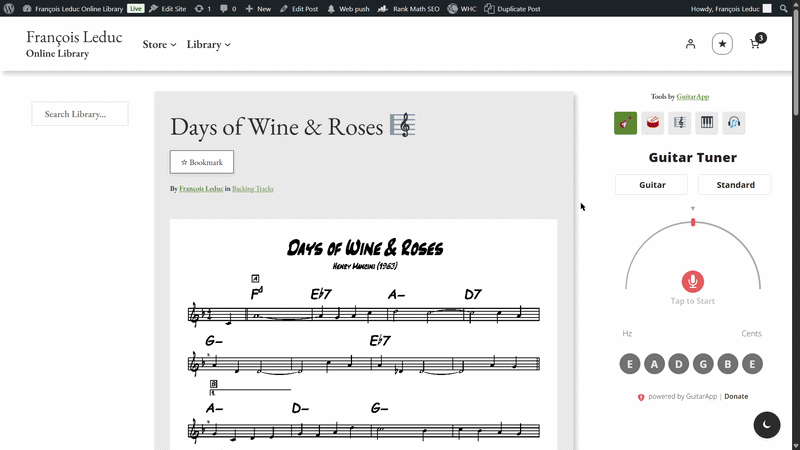
Task: Select the low E string button
Action: tap(630, 364)
